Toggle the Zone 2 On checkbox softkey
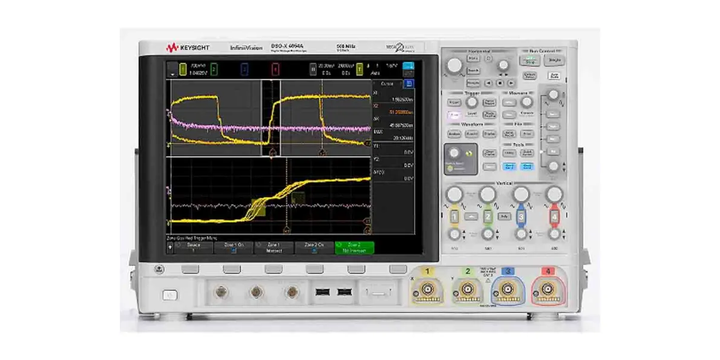The width and height of the screenshot is (720, 360). point(314,248)
